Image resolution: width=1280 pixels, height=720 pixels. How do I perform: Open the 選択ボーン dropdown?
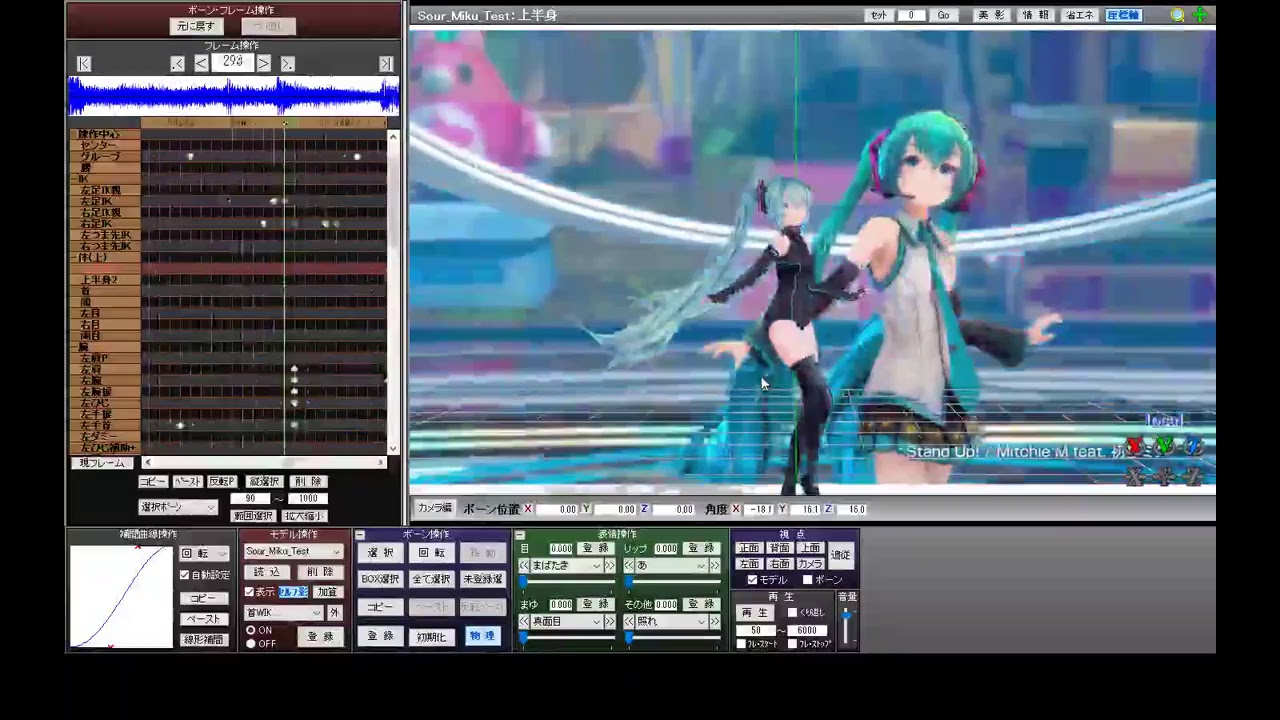[177, 507]
